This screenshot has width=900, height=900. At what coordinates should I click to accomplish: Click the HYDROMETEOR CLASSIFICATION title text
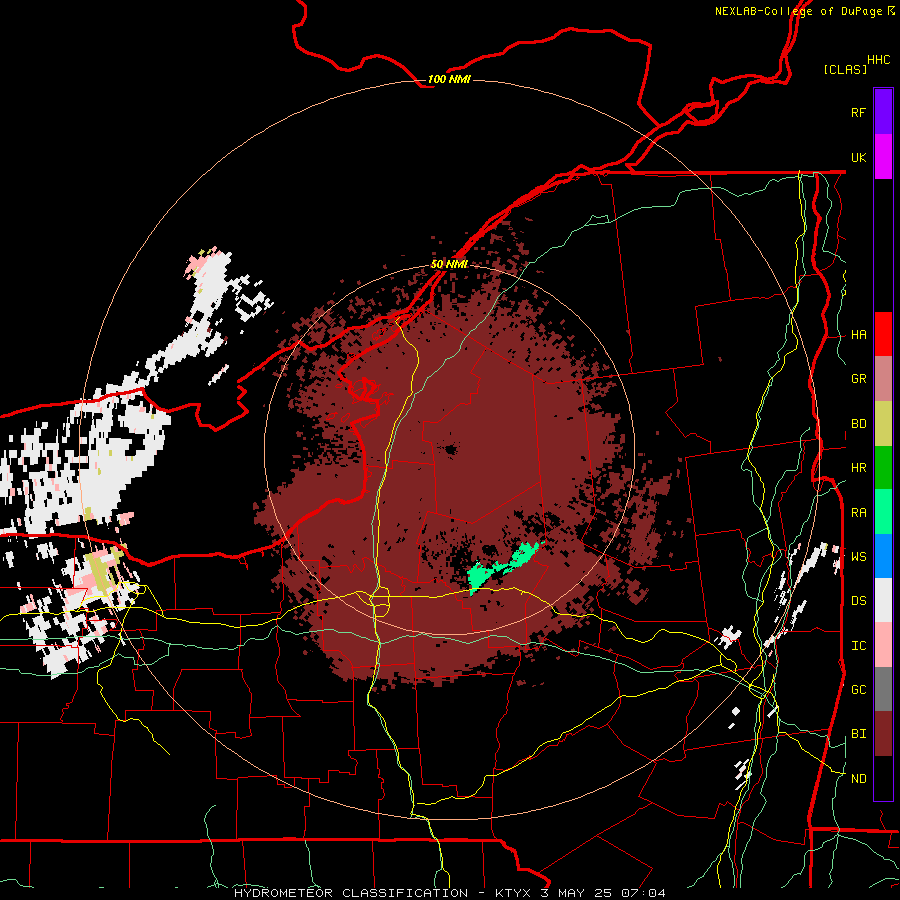pyautogui.click(x=350, y=893)
